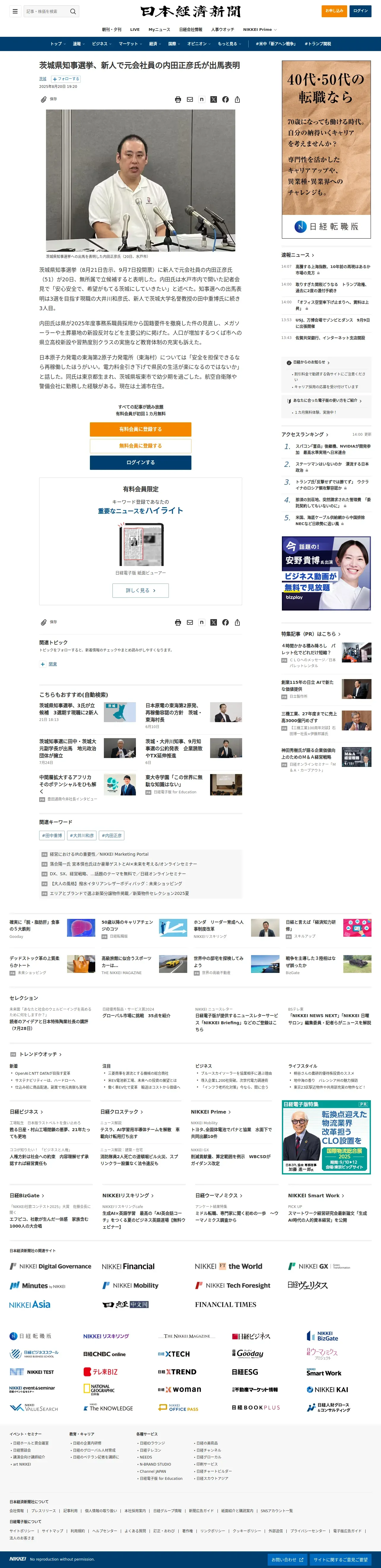Click the 有料会員に登録する button

(x=141, y=429)
